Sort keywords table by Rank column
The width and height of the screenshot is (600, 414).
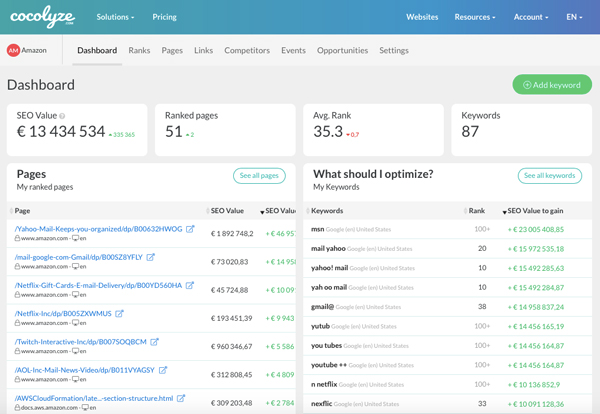click(474, 211)
